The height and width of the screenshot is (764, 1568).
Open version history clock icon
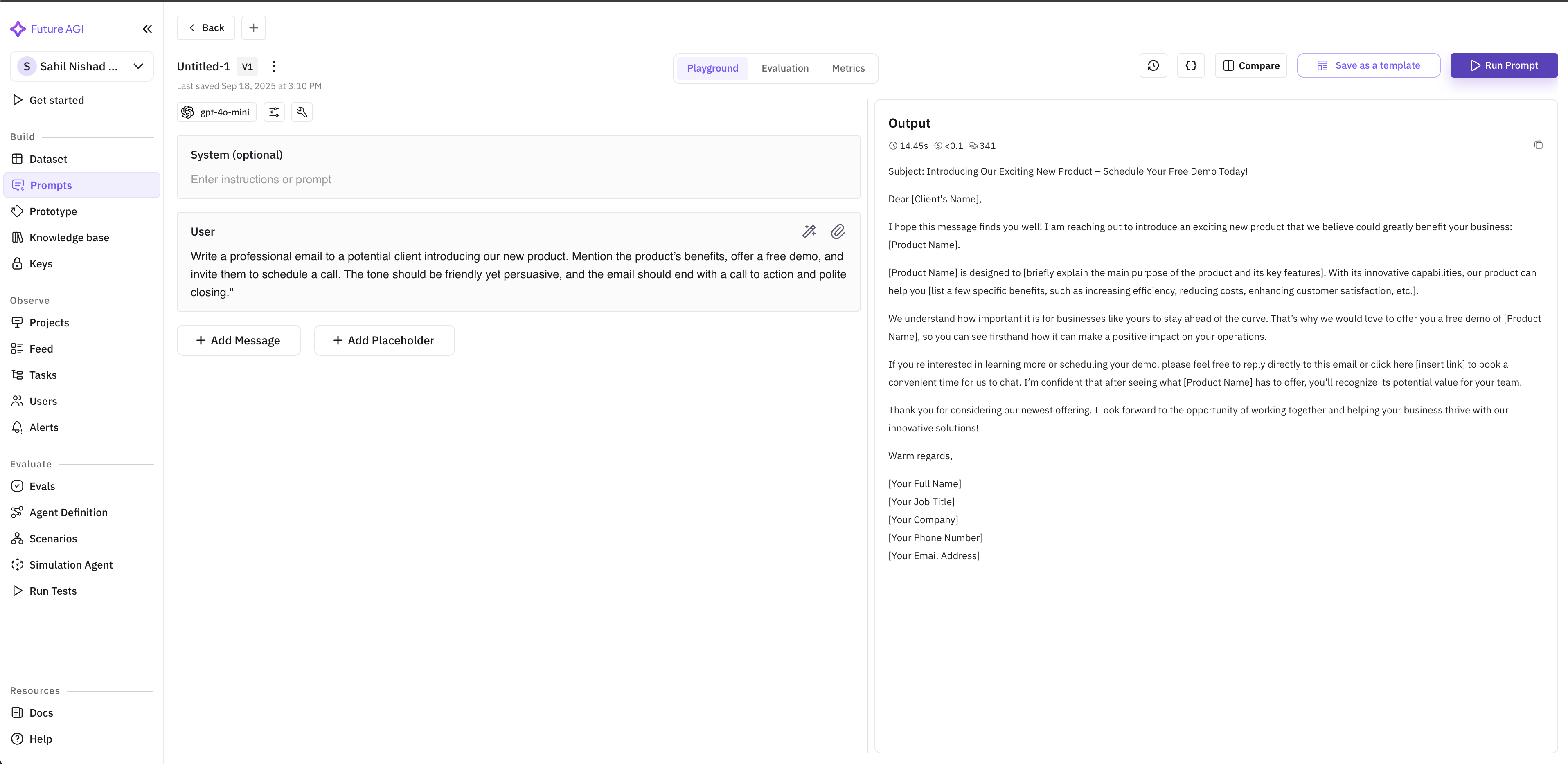point(1153,66)
